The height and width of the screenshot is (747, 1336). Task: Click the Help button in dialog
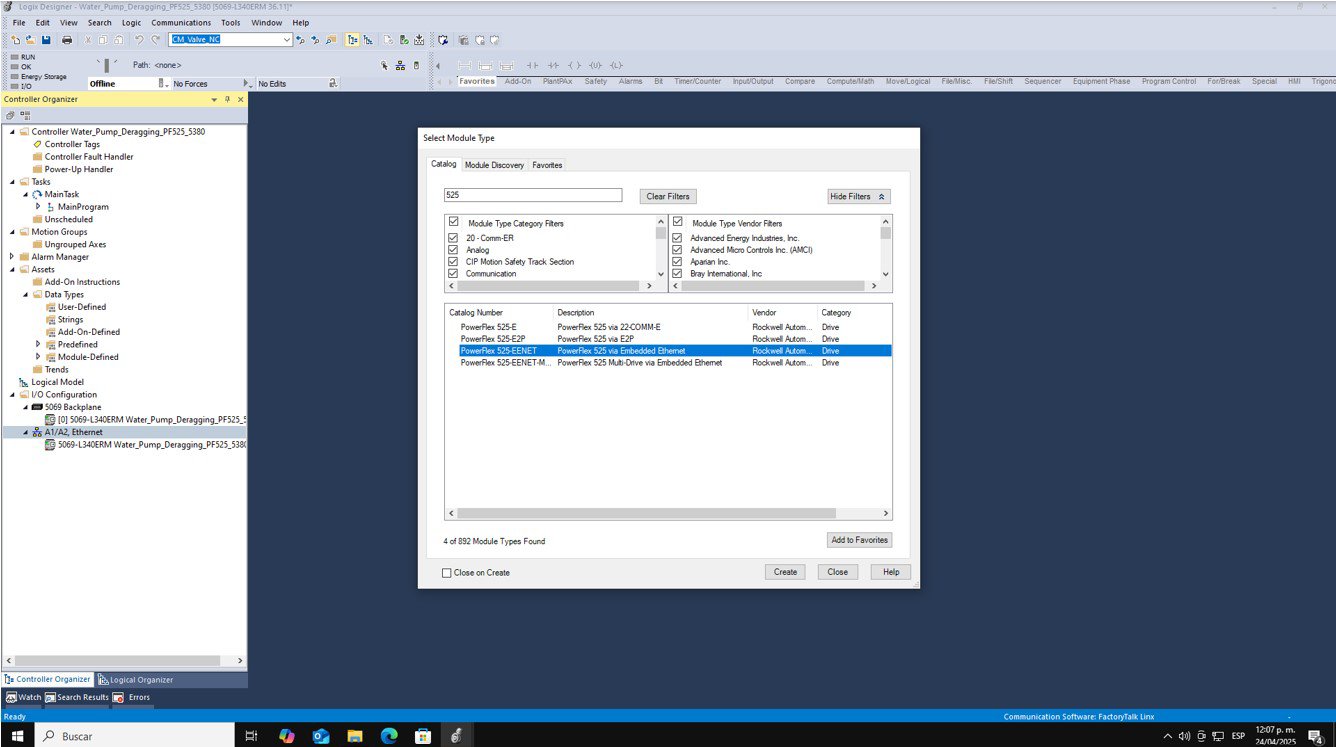pyautogui.click(x=891, y=572)
